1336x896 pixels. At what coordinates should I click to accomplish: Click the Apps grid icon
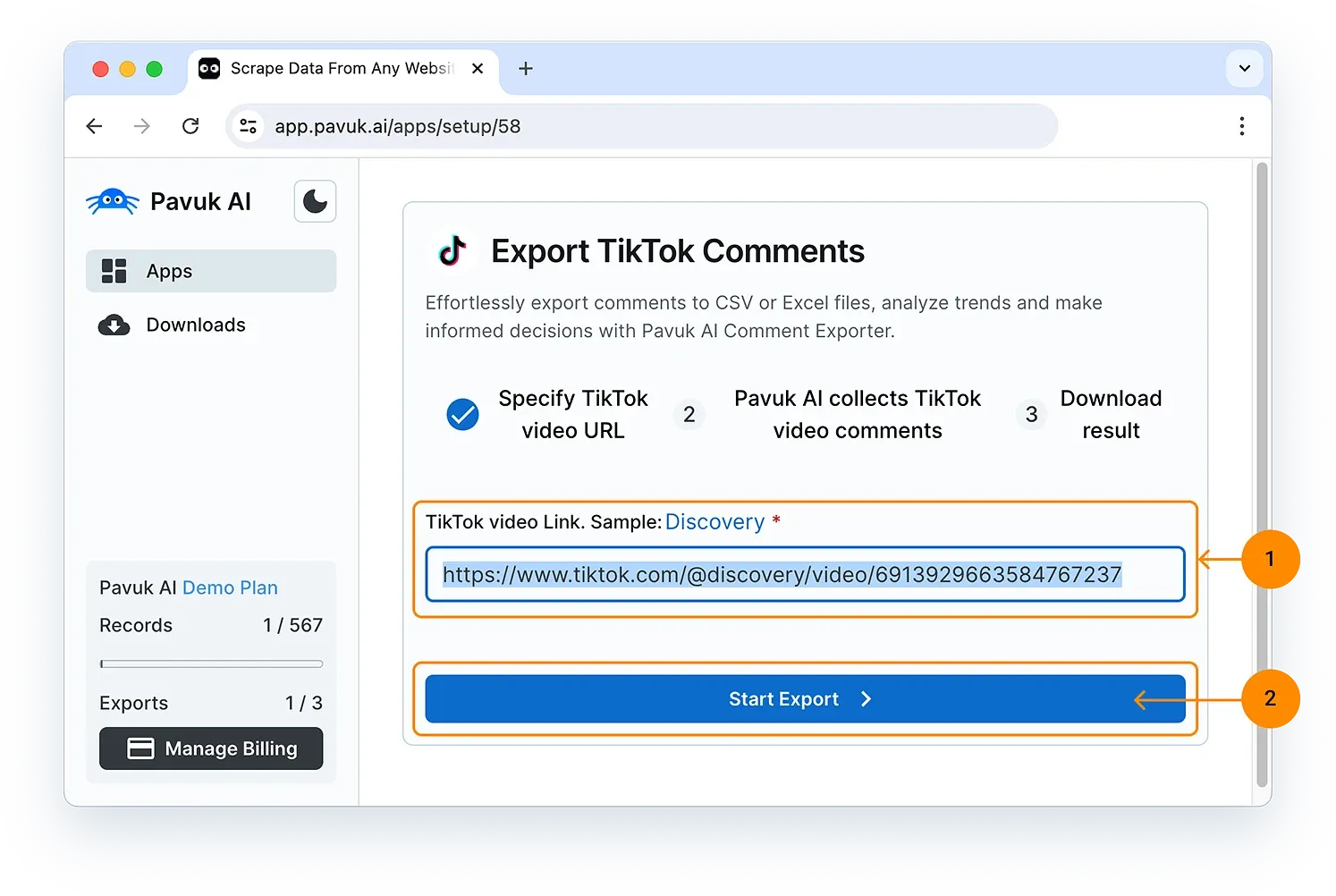point(114,271)
